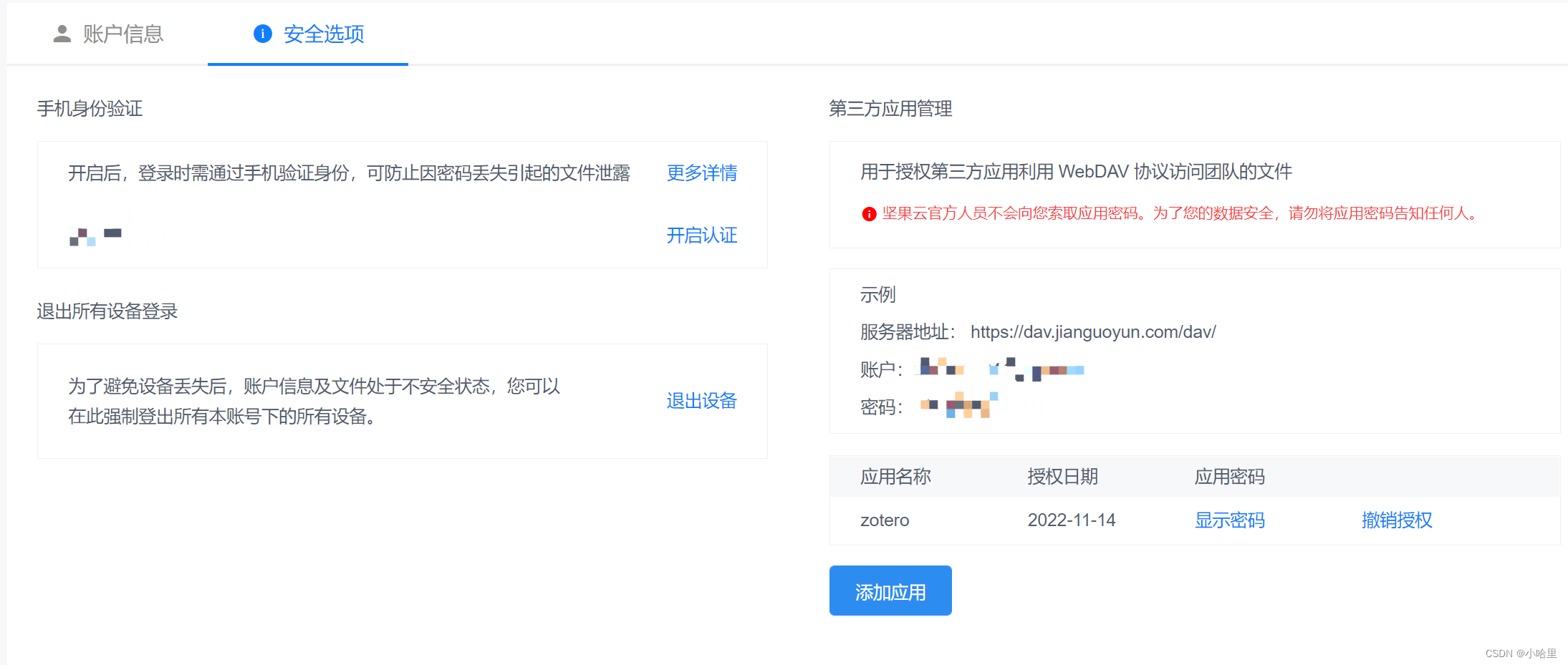Open the 账户信息 tab

coord(109,34)
